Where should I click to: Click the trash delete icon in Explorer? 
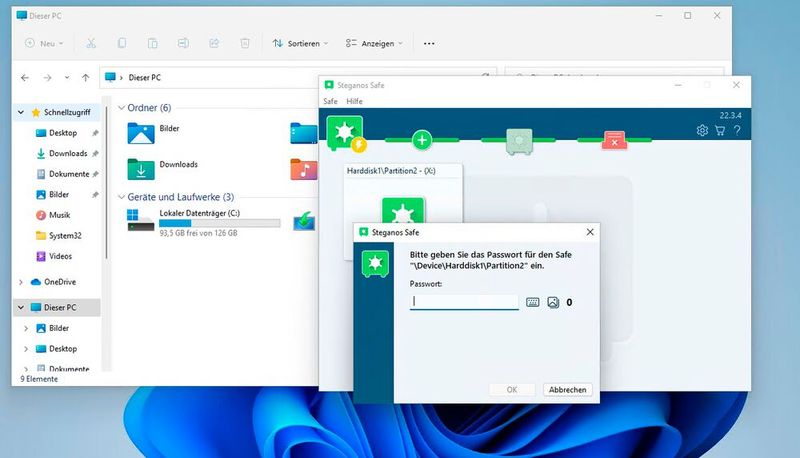click(245, 43)
